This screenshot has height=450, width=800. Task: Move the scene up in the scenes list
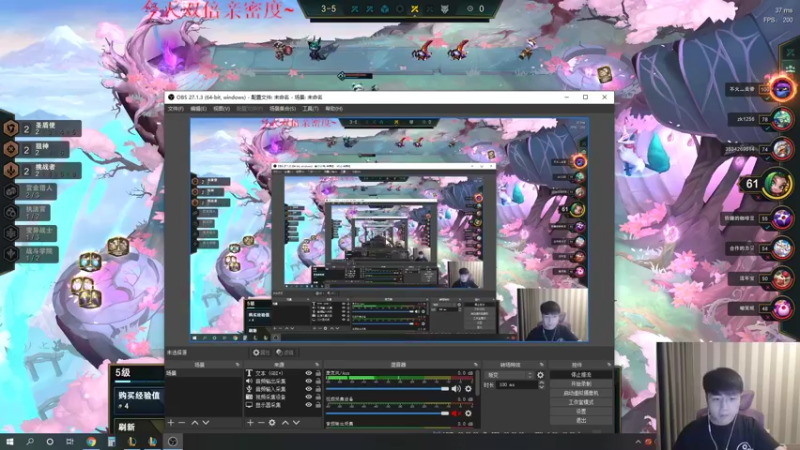click(195, 422)
